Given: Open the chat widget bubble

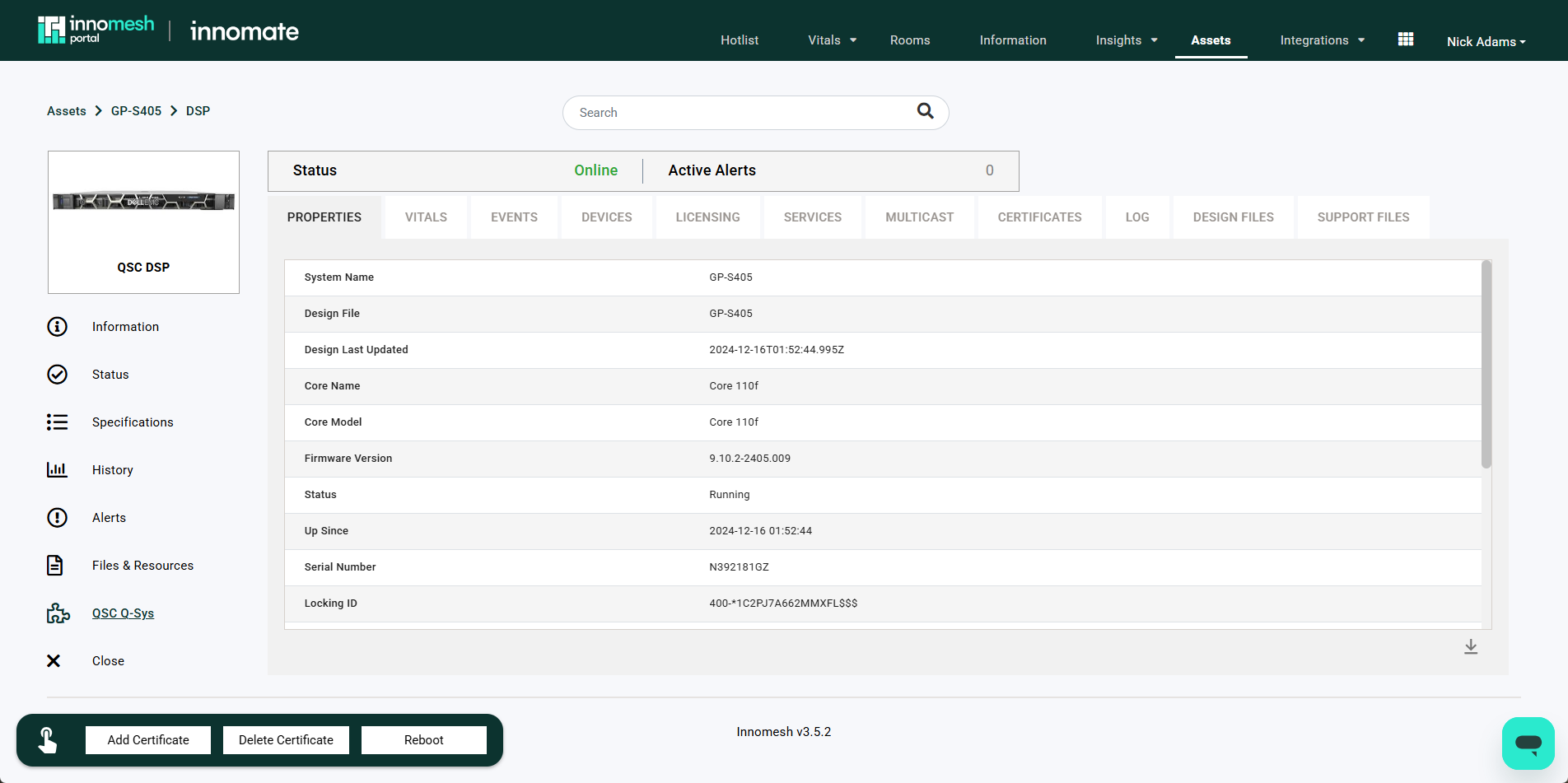Looking at the screenshot, I should pos(1528,743).
